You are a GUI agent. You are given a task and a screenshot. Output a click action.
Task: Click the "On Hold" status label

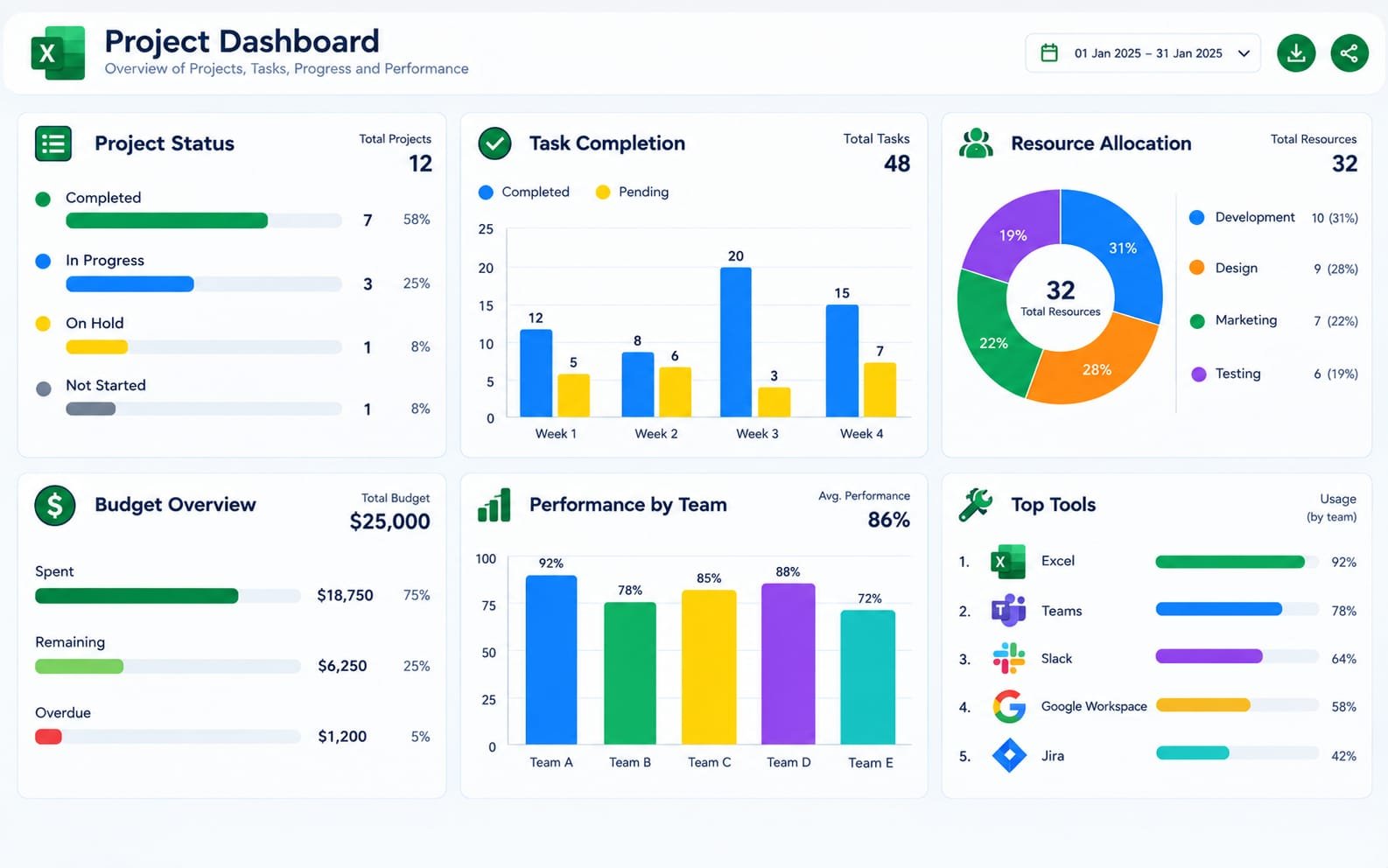pyautogui.click(x=95, y=323)
